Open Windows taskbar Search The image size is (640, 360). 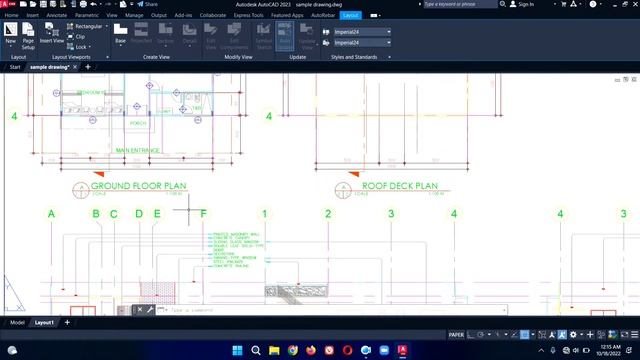point(256,350)
